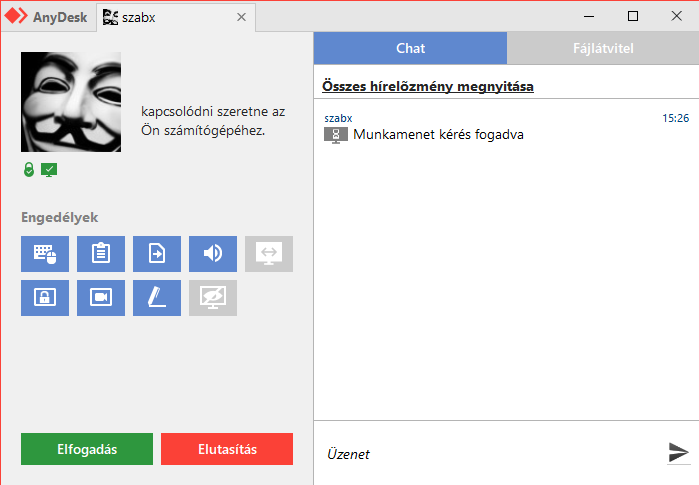699x485 pixels.
Task: Click the Munkamenet kérés fogadva message
Action: pos(438,135)
